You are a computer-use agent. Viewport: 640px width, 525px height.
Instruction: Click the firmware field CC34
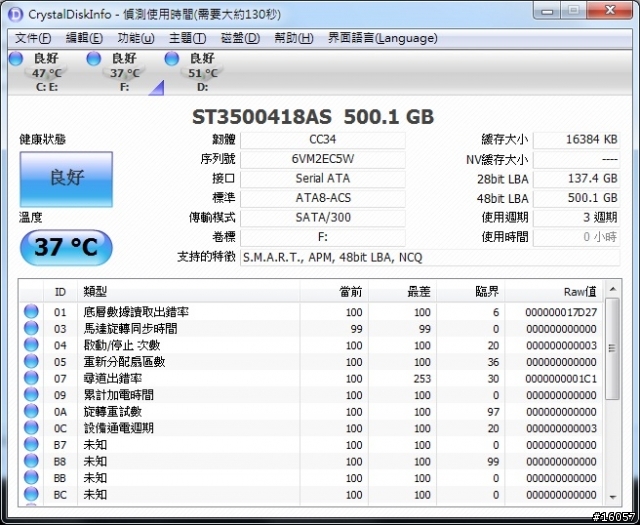pos(322,140)
